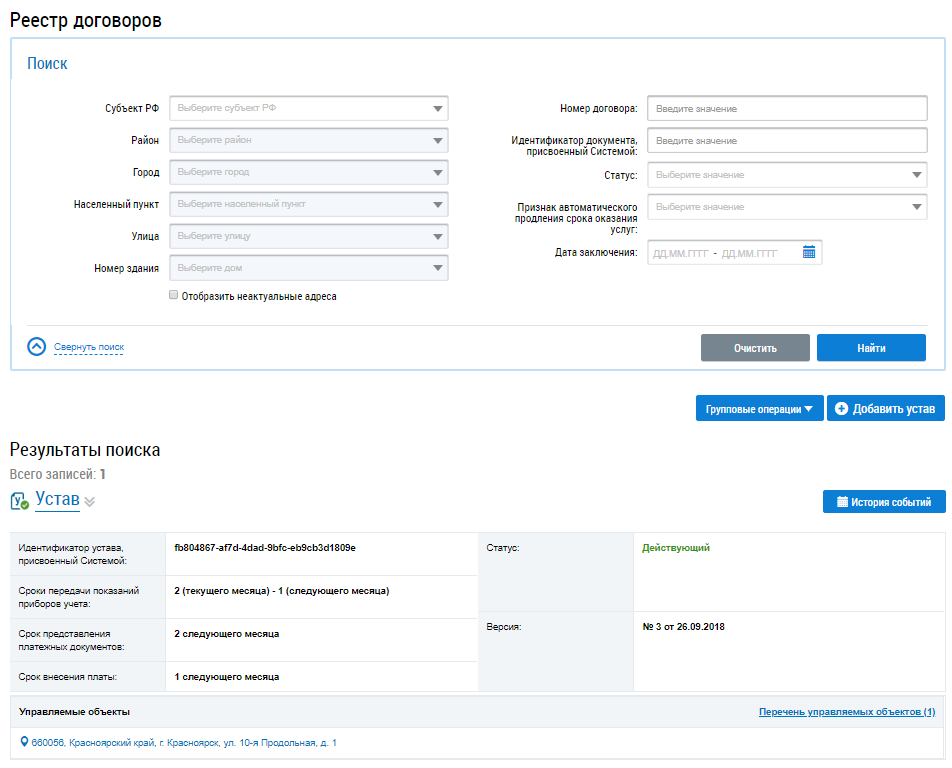Expand the Населенный пункт dropdown
This screenshot has width=952, height=768.
pyautogui.click(x=308, y=205)
